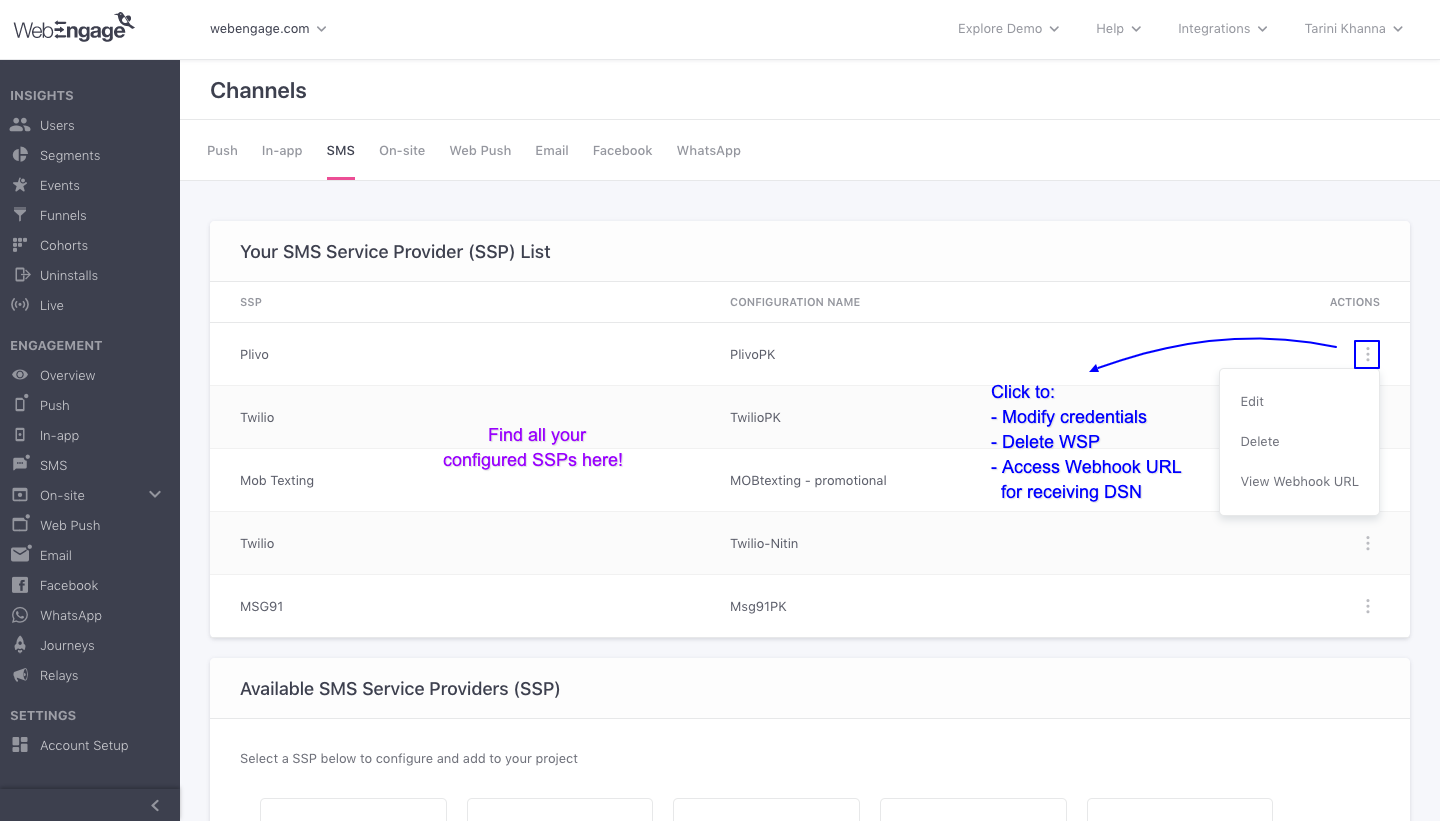1440x821 pixels.
Task: Click the Overview eye icon
Action: coord(20,375)
